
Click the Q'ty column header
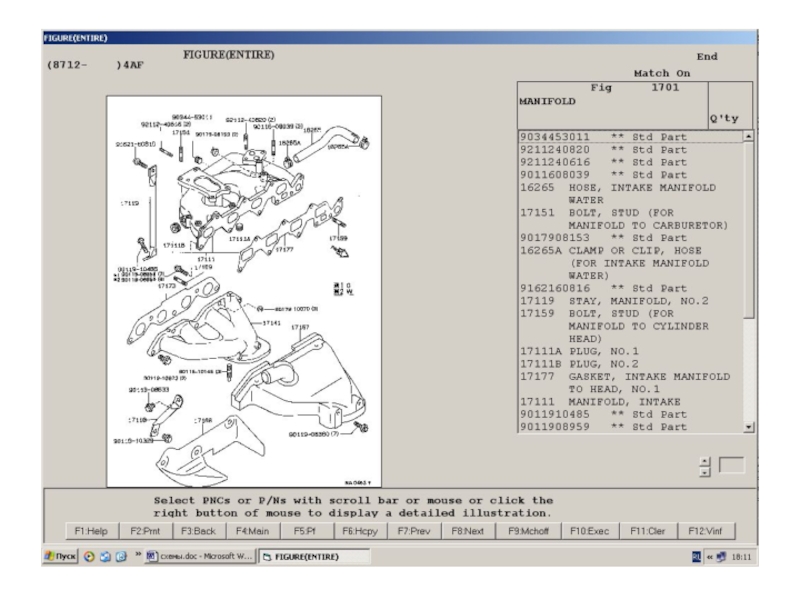pos(724,119)
